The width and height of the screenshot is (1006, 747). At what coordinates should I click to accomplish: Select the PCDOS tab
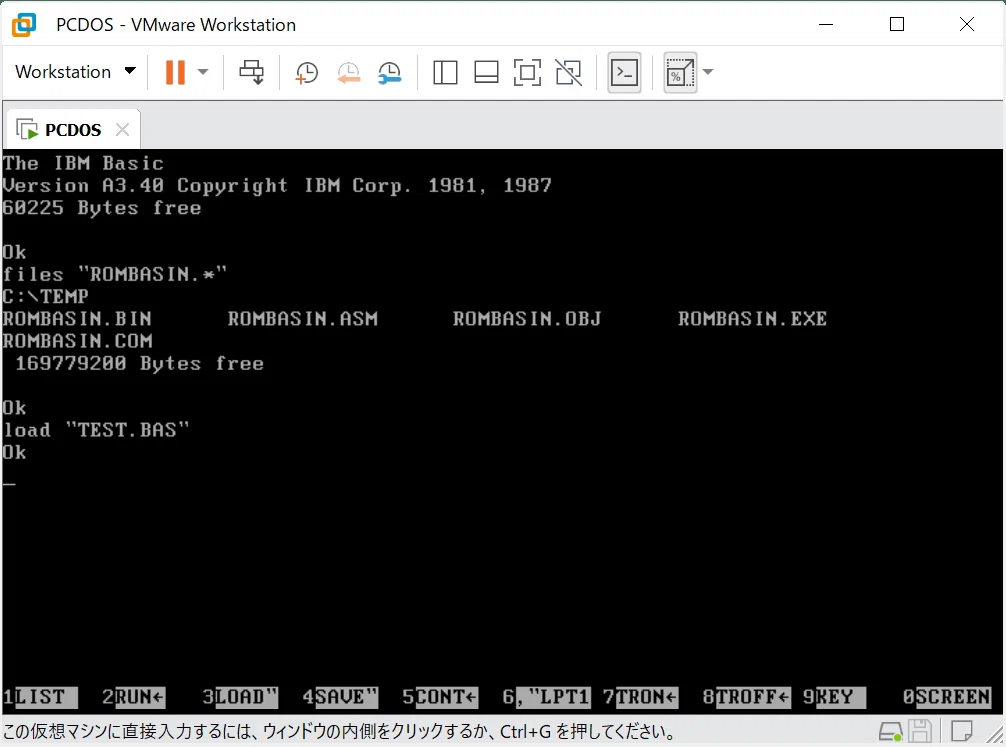coord(72,130)
